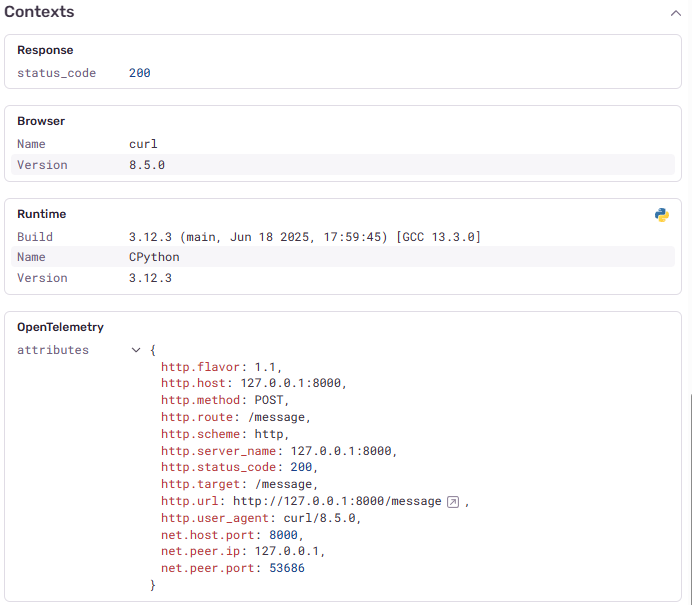
Task: Click the Python runtime icon
Action: [661, 215]
